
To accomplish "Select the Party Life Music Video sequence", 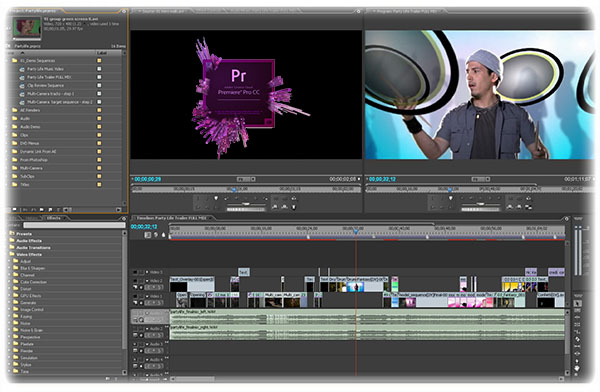I will coord(45,69).
